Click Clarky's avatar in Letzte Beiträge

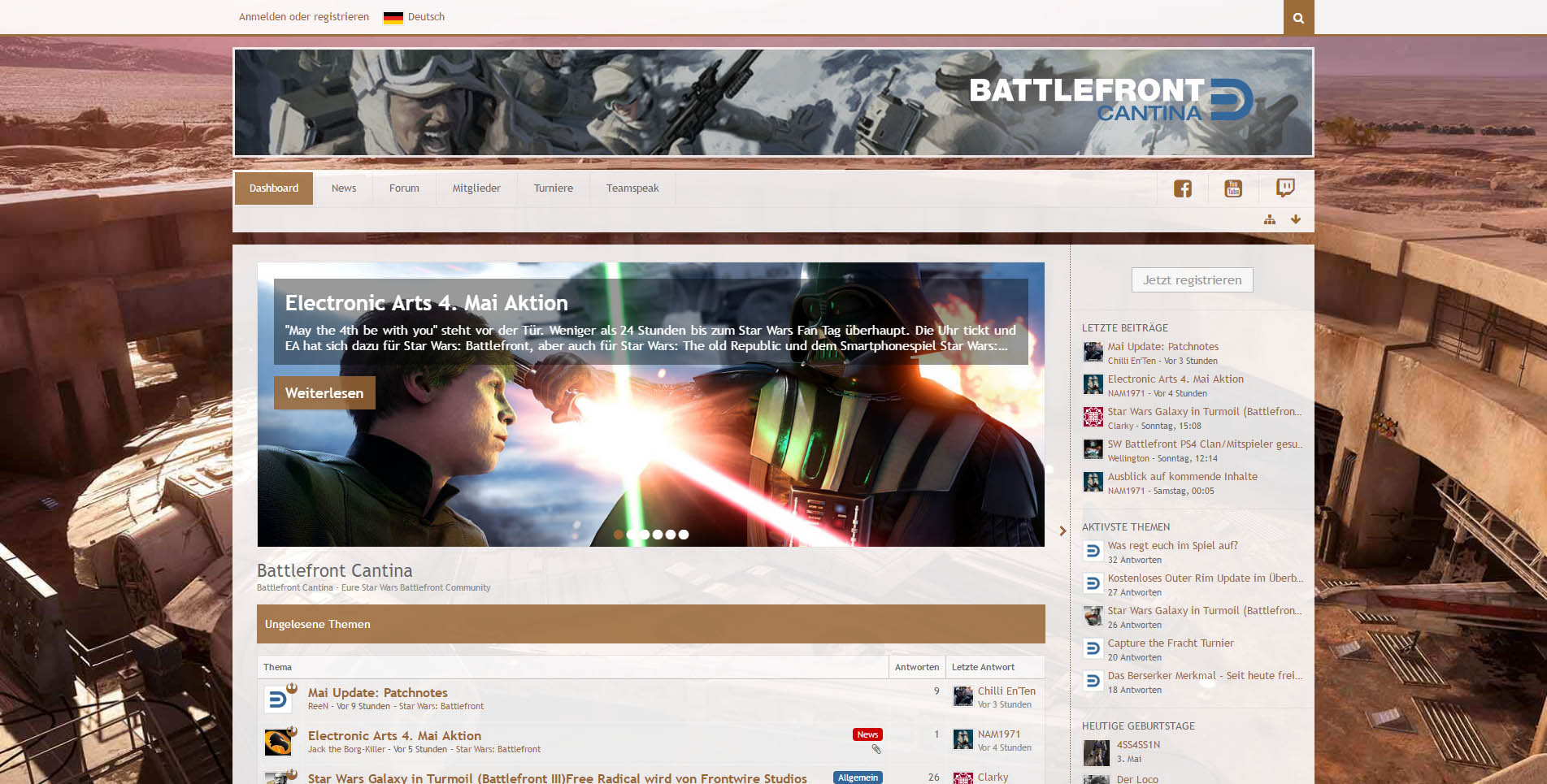1093,417
